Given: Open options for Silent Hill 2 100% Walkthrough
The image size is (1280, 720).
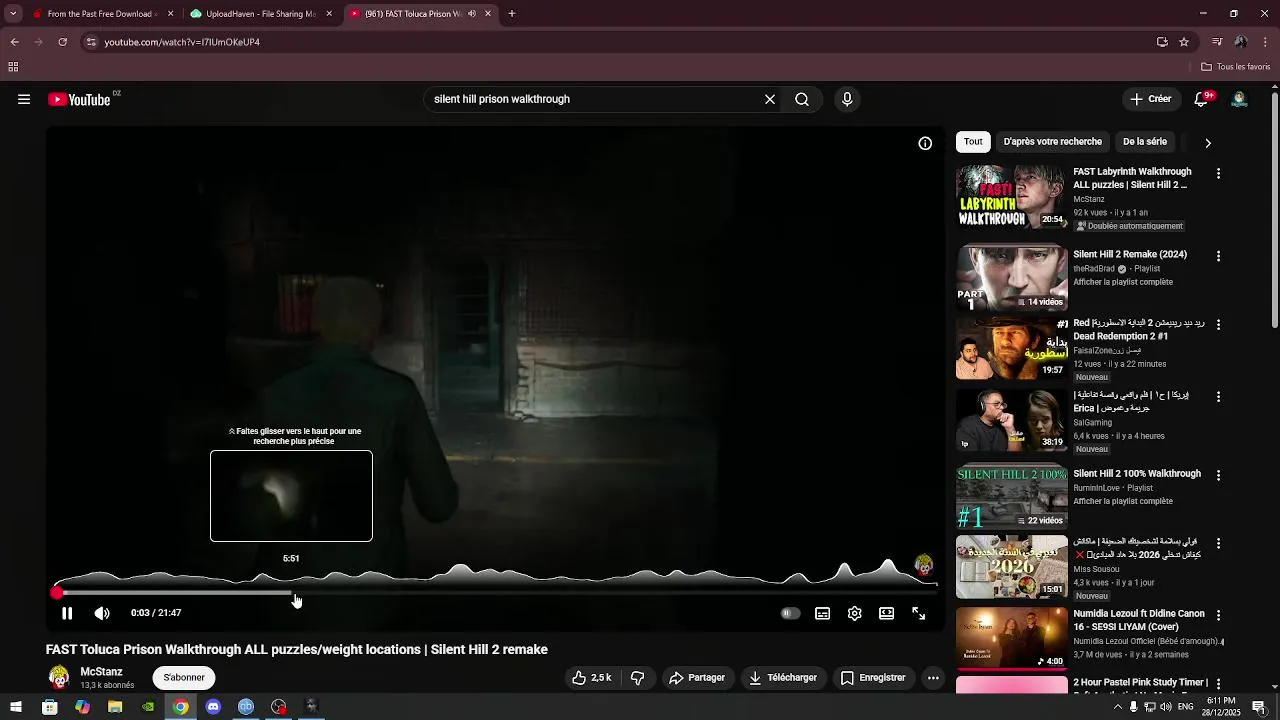Looking at the screenshot, I should (1218, 475).
